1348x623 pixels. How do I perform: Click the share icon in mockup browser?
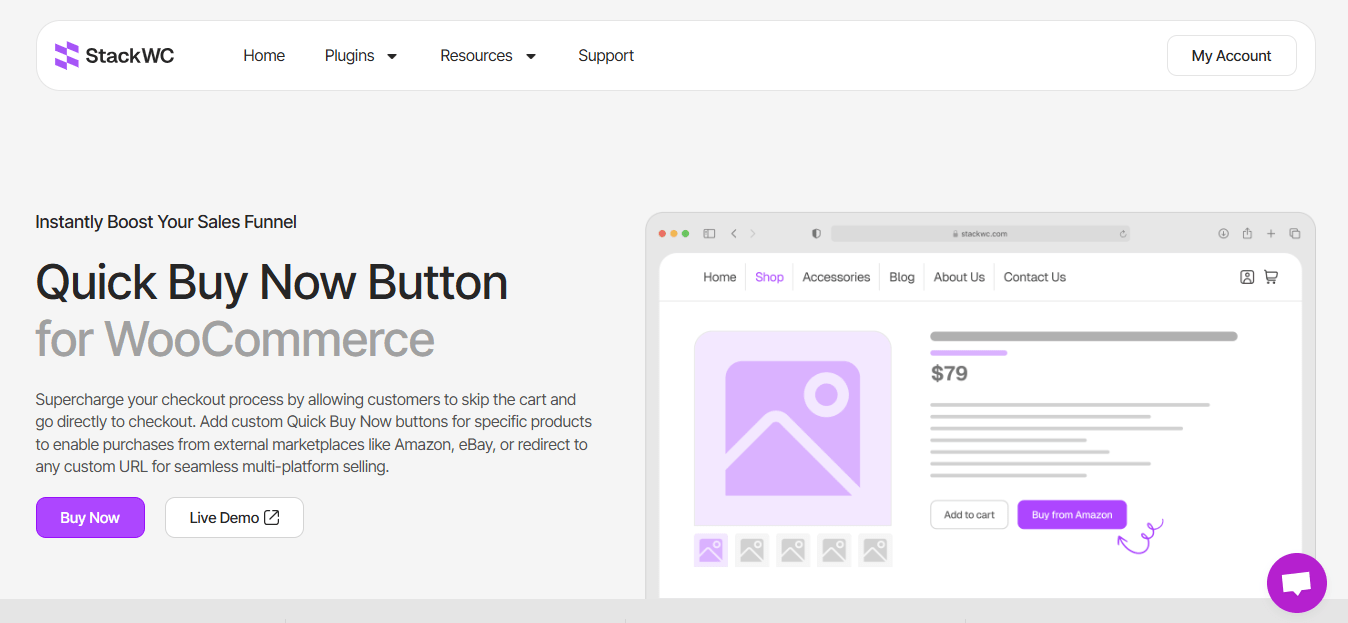pyautogui.click(x=1247, y=234)
